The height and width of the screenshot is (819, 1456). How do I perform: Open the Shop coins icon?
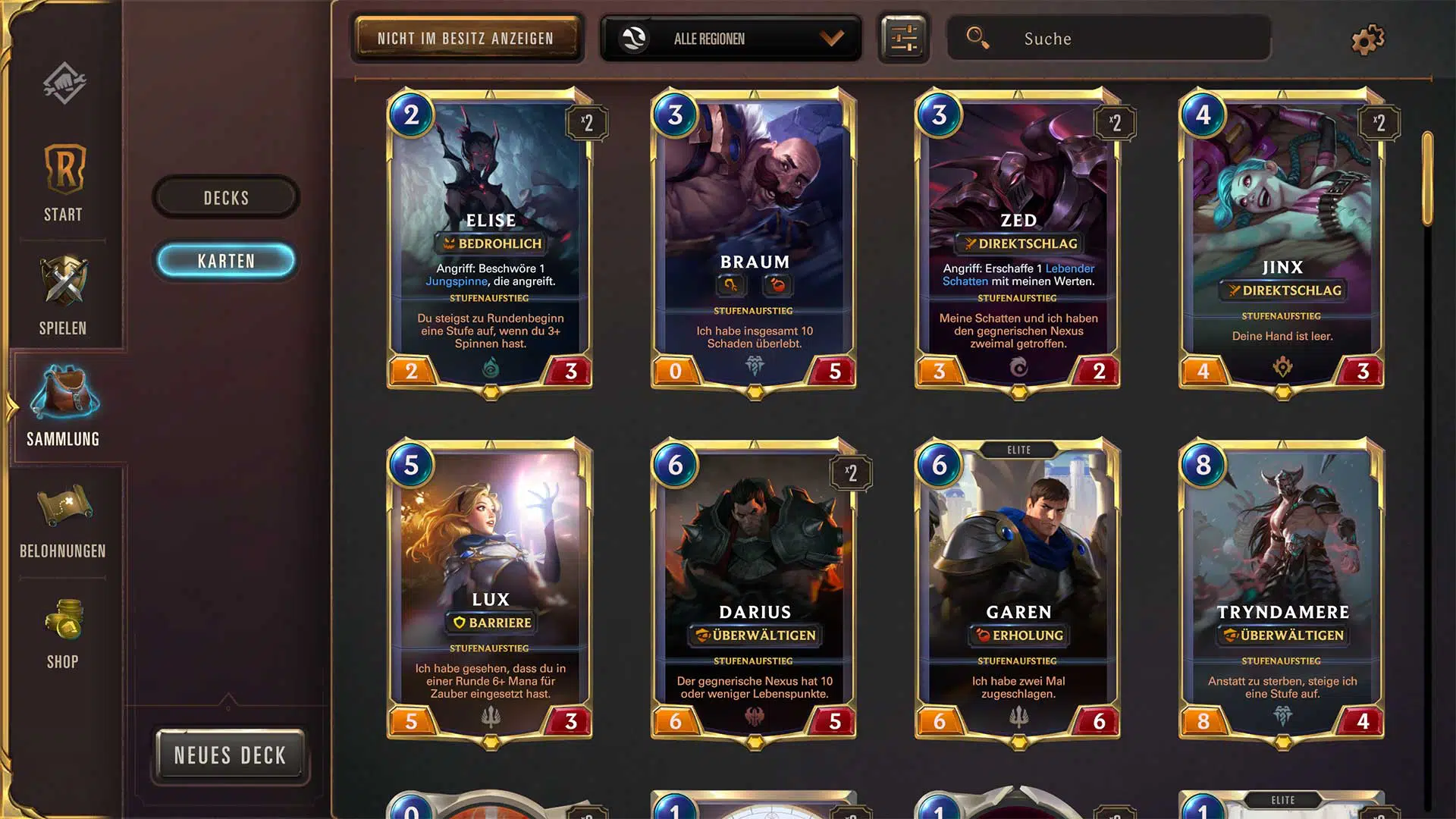pos(64,619)
